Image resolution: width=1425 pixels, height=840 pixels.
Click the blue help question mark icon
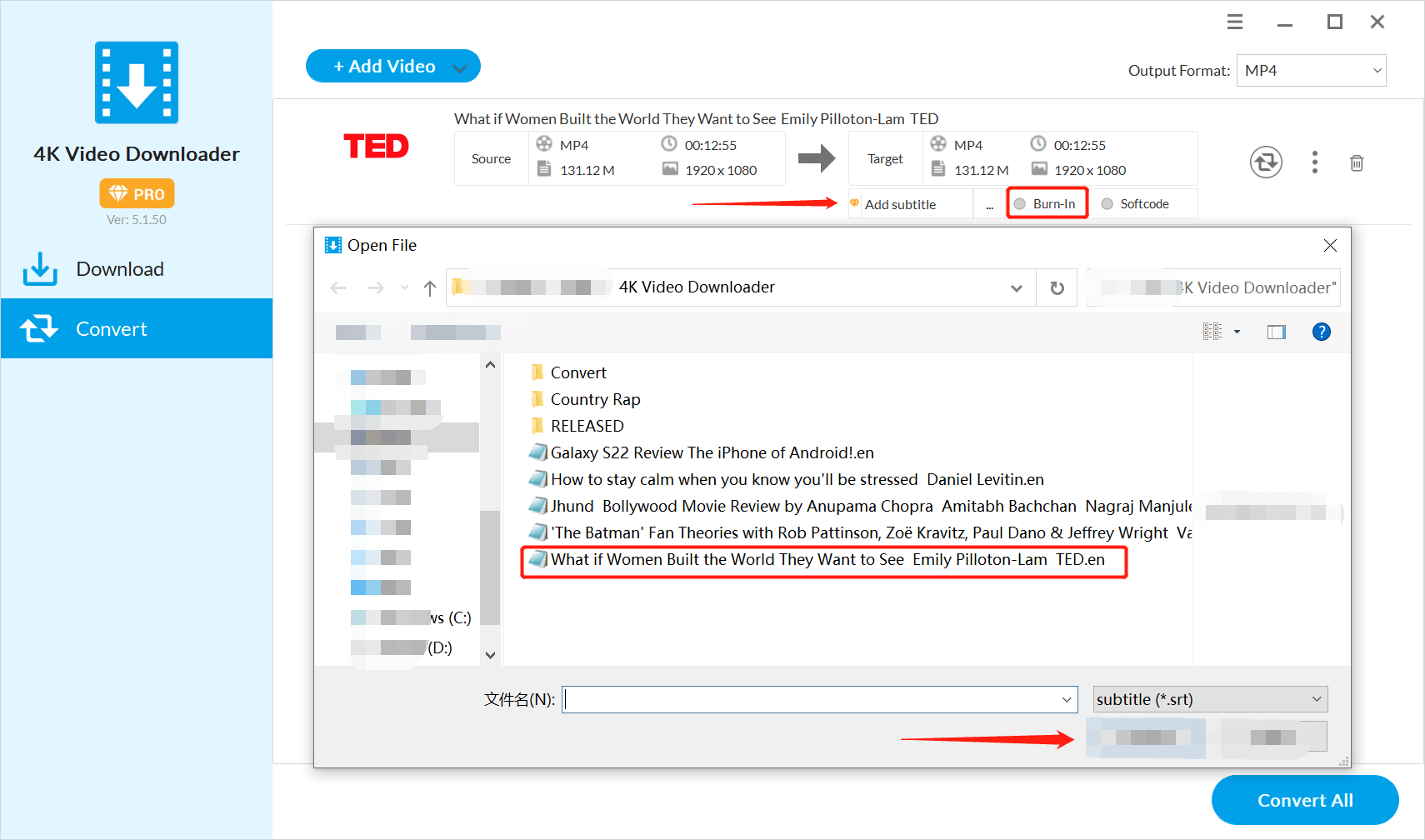pos(1321,332)
